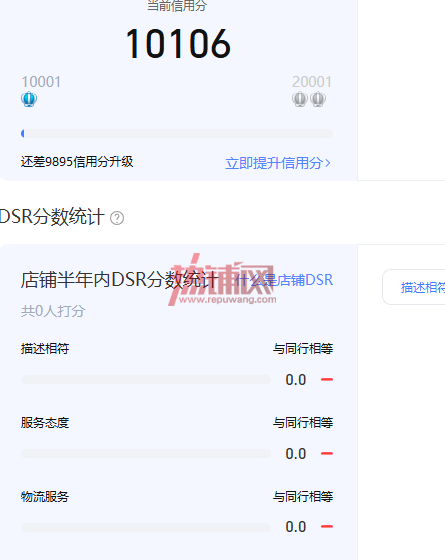Click the 还差9895信用分升级 text
Screen dimensions: 445x560
coord(77,162)
